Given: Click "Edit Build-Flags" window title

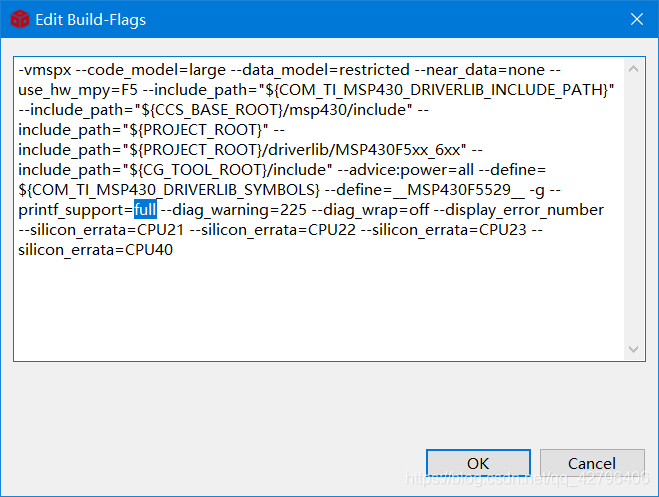Looking at the screenshot, I should pyautogui.click(x=90, y=19).
